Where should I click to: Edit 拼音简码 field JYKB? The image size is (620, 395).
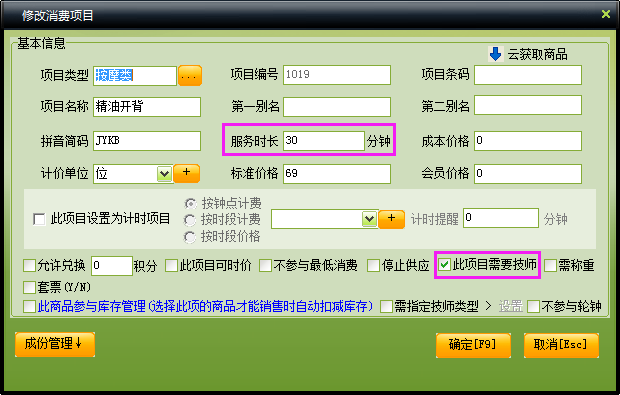147,141
